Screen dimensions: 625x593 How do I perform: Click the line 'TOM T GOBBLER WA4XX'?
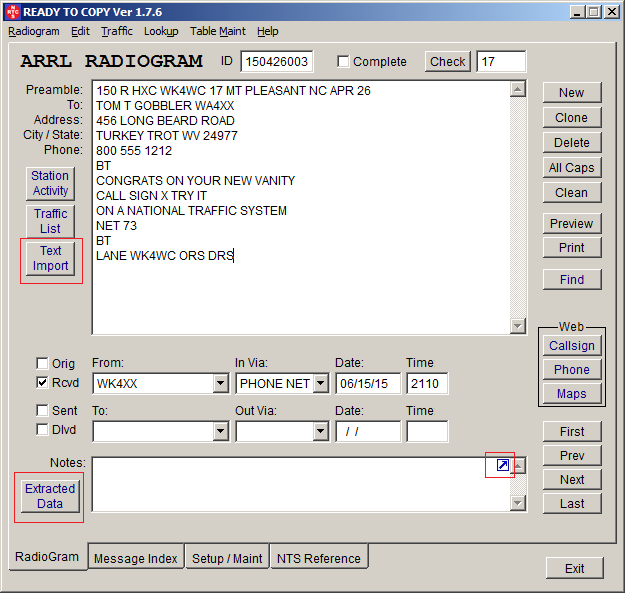click(165, 106)
